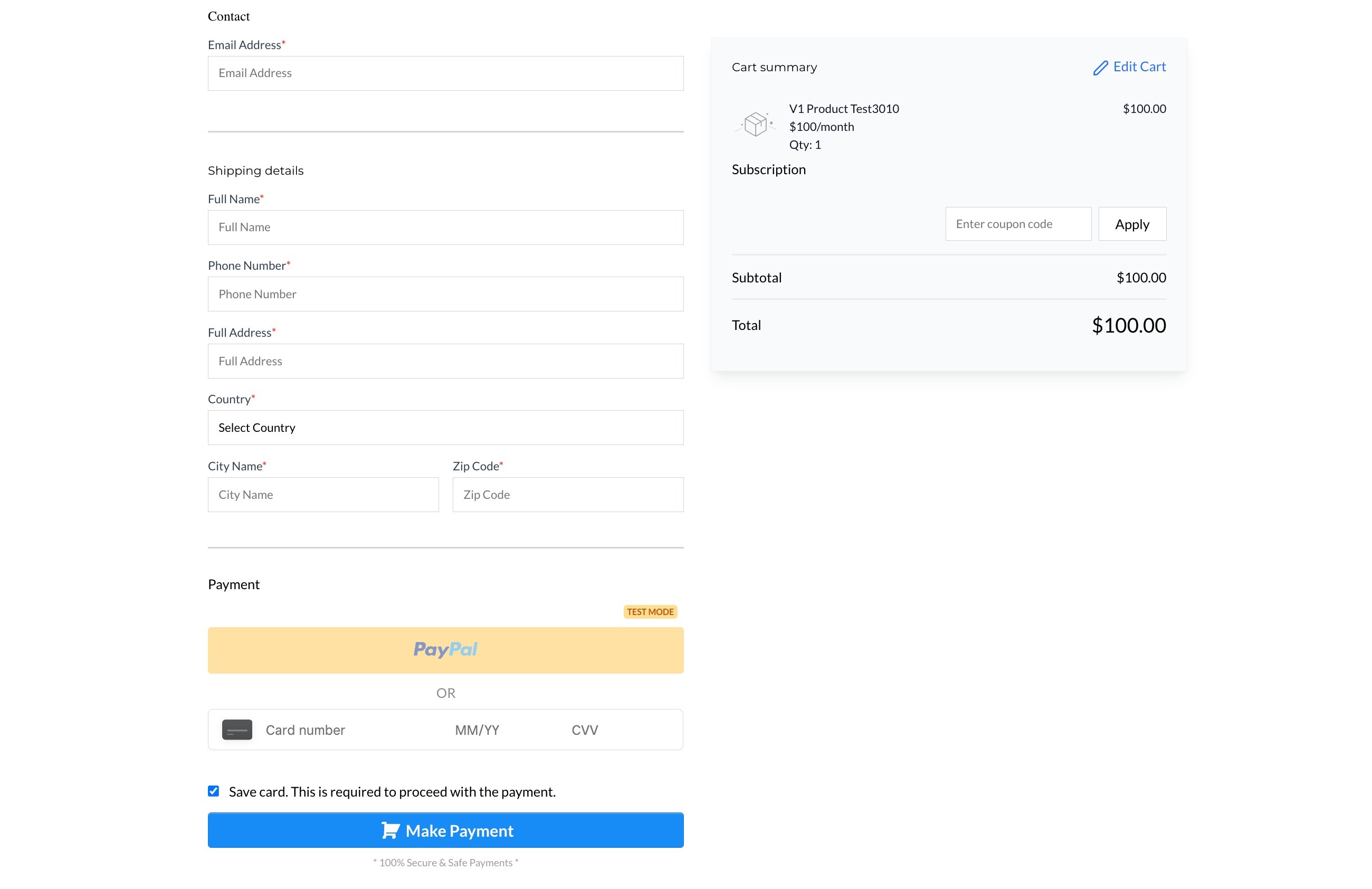The height and width of the screenshot is (889, 1372).
Task: Click the Zip Code input
Action: [x=567, y=495]
